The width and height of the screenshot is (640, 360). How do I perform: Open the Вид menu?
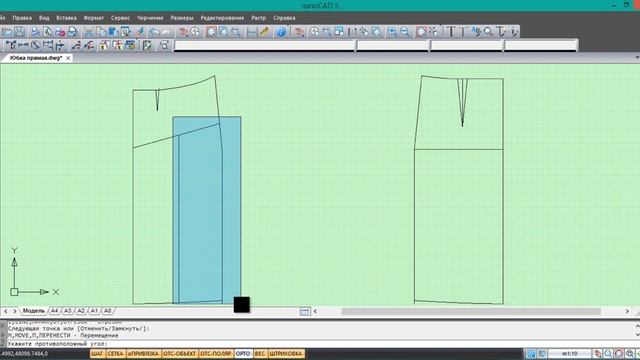44,18
